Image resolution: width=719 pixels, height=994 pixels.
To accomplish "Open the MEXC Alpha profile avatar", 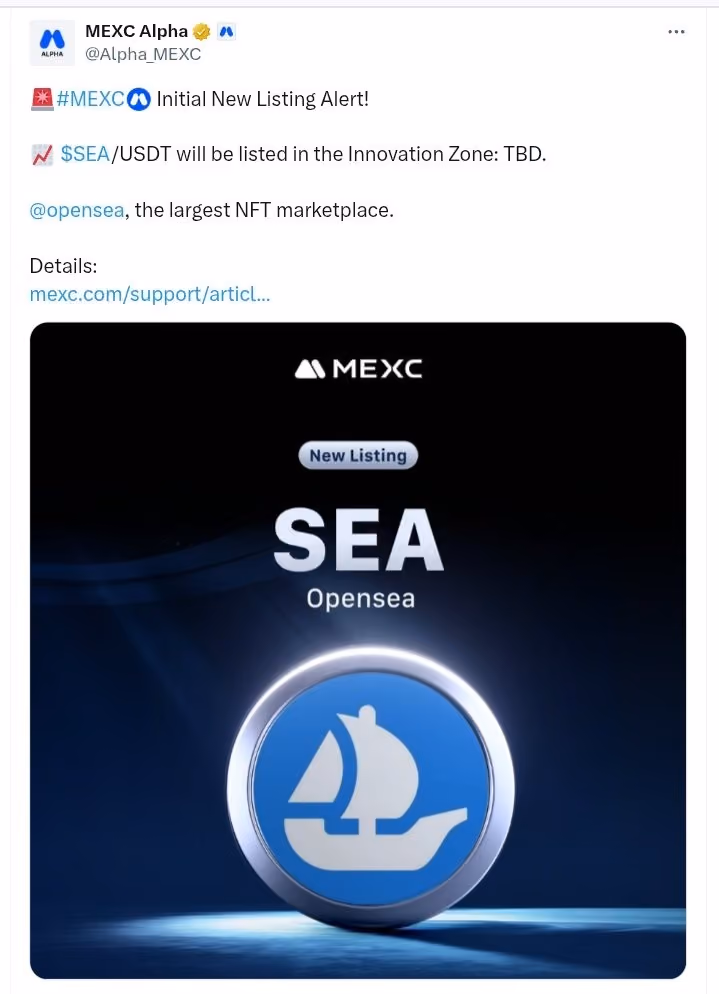I will (52, 42).
